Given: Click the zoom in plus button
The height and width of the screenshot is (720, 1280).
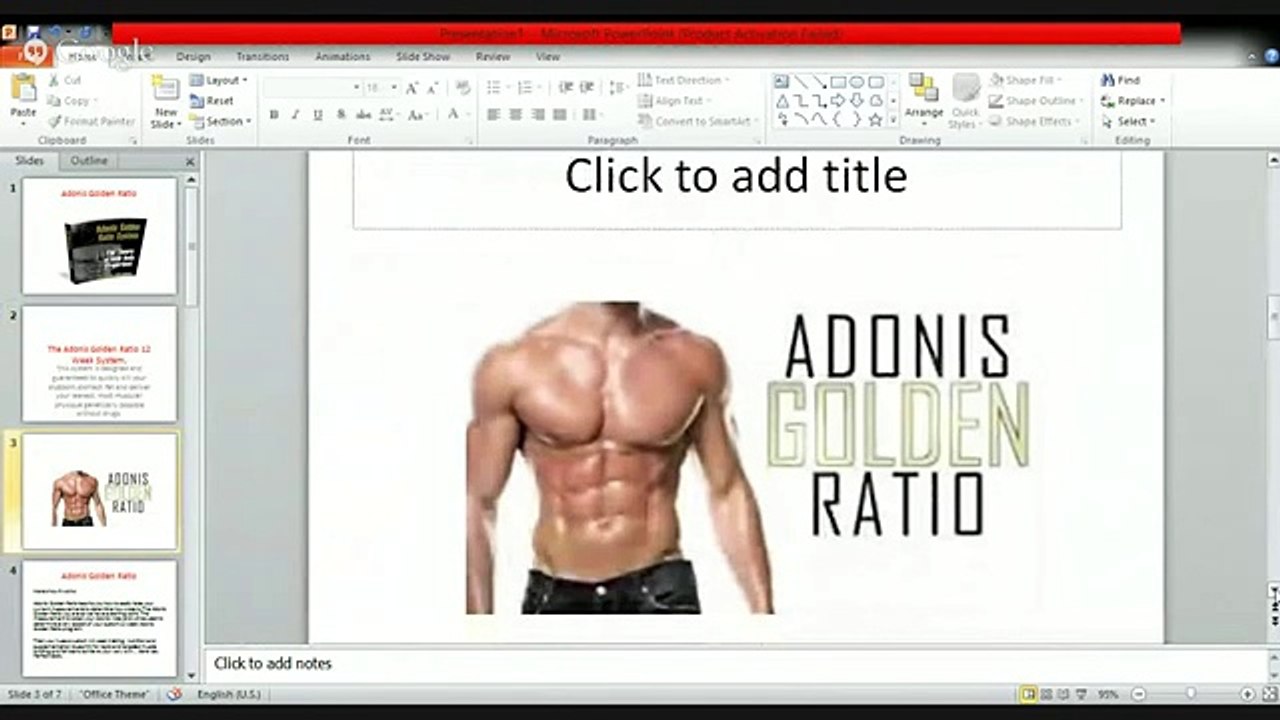Looking at the screenshot, I should 1247,694.
